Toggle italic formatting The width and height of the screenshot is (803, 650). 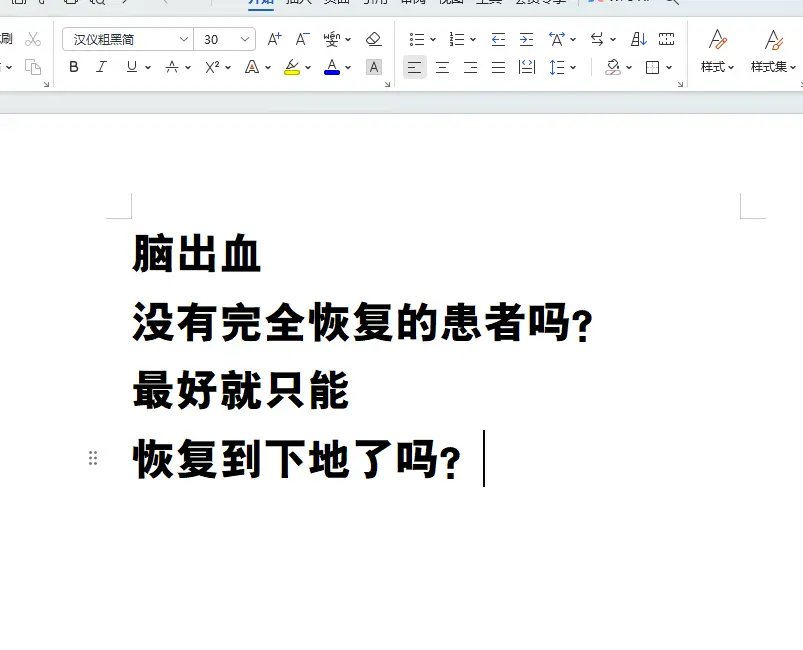[x=101, y=67]
